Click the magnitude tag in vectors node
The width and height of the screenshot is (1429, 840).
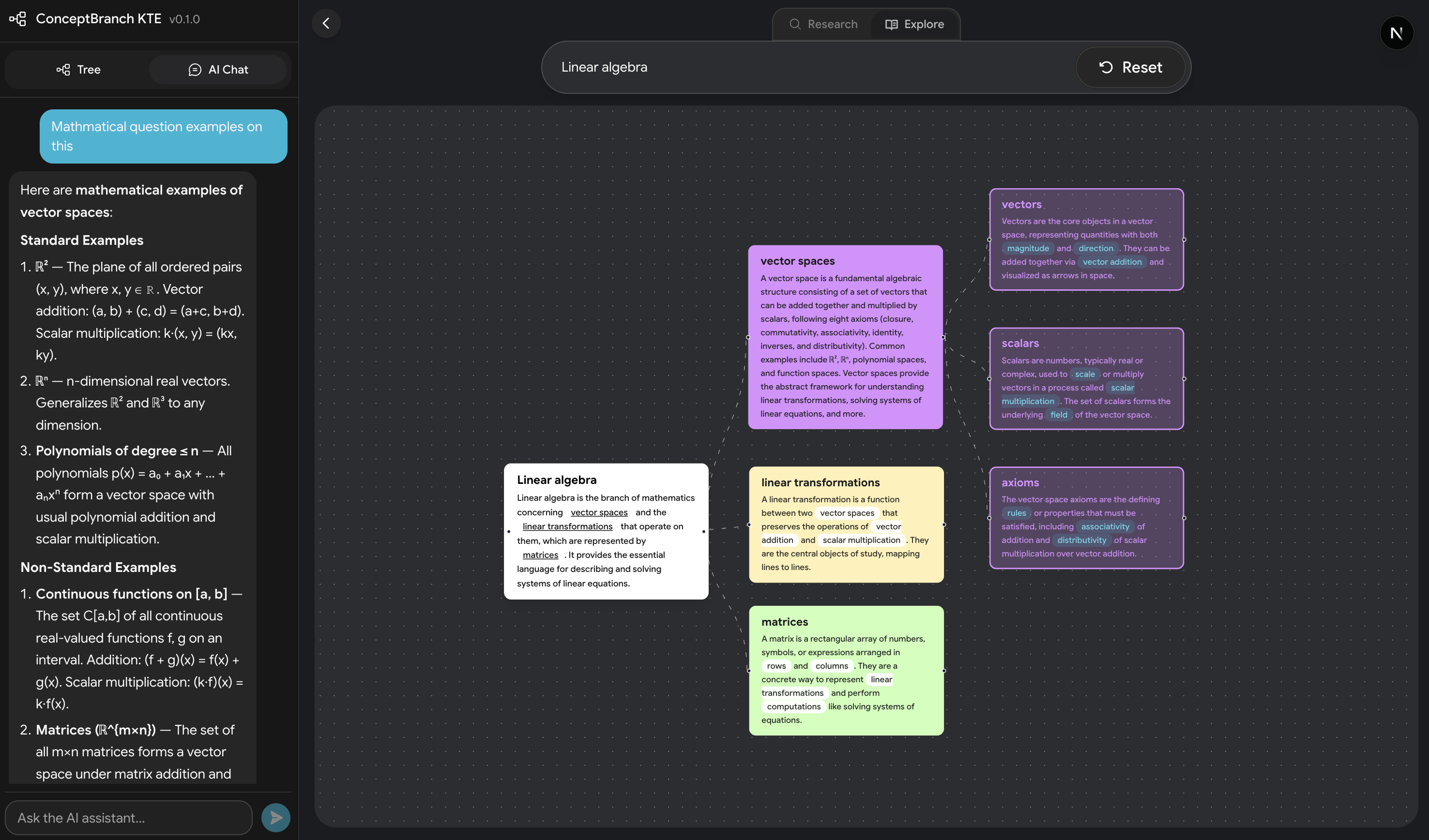coord(1028,248)
